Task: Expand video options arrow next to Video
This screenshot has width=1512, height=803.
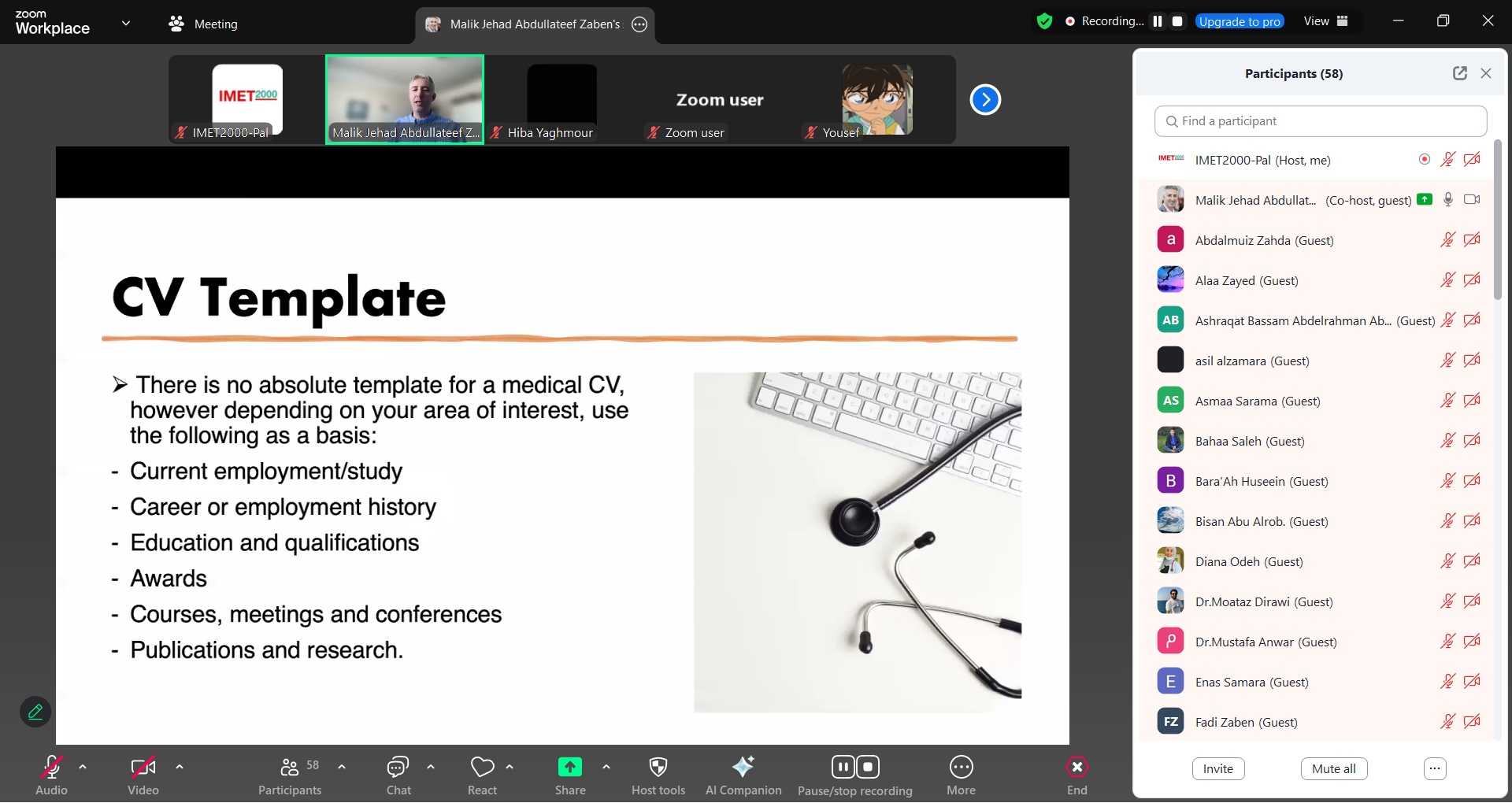Action: pyautogui.click(x=180, y=767)
